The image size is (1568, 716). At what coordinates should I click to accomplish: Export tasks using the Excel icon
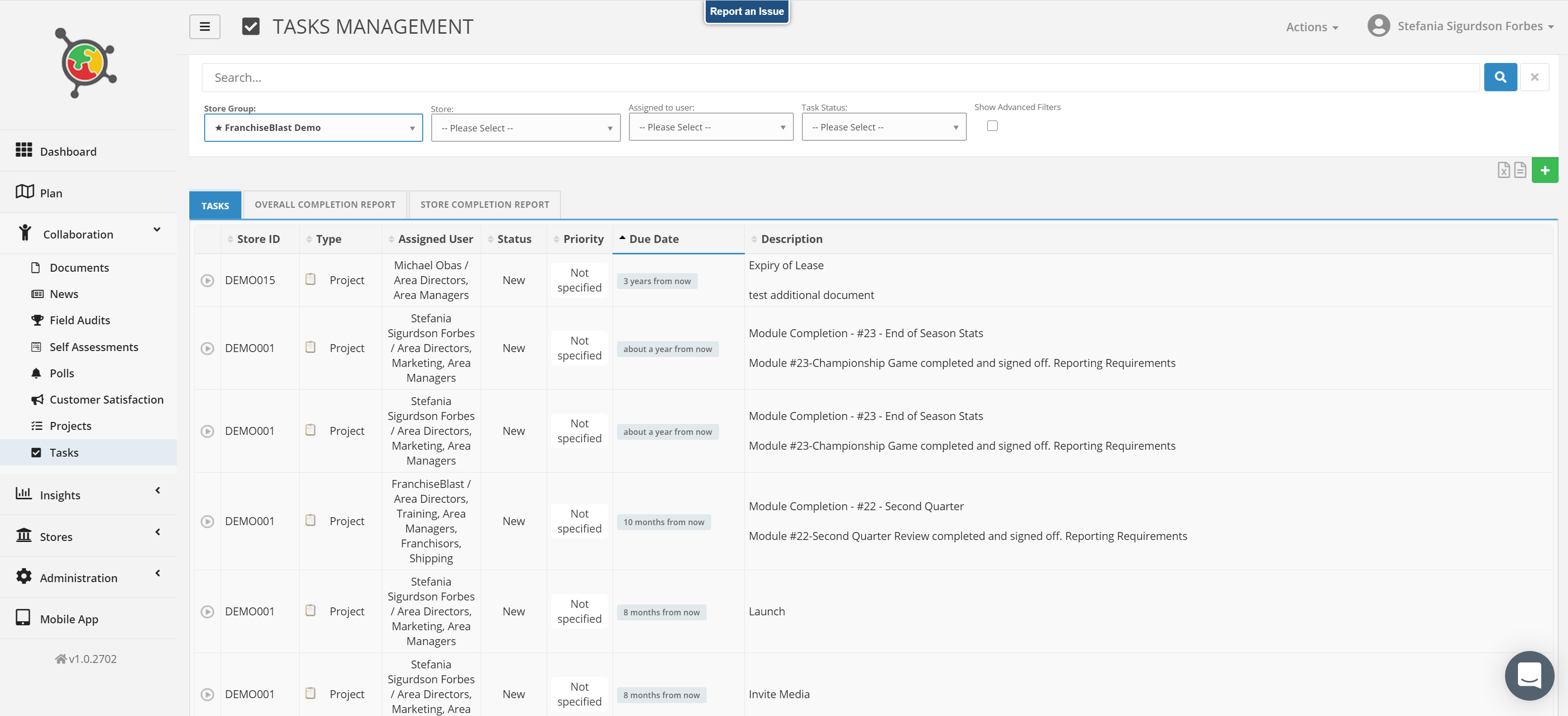[1503, 170]
